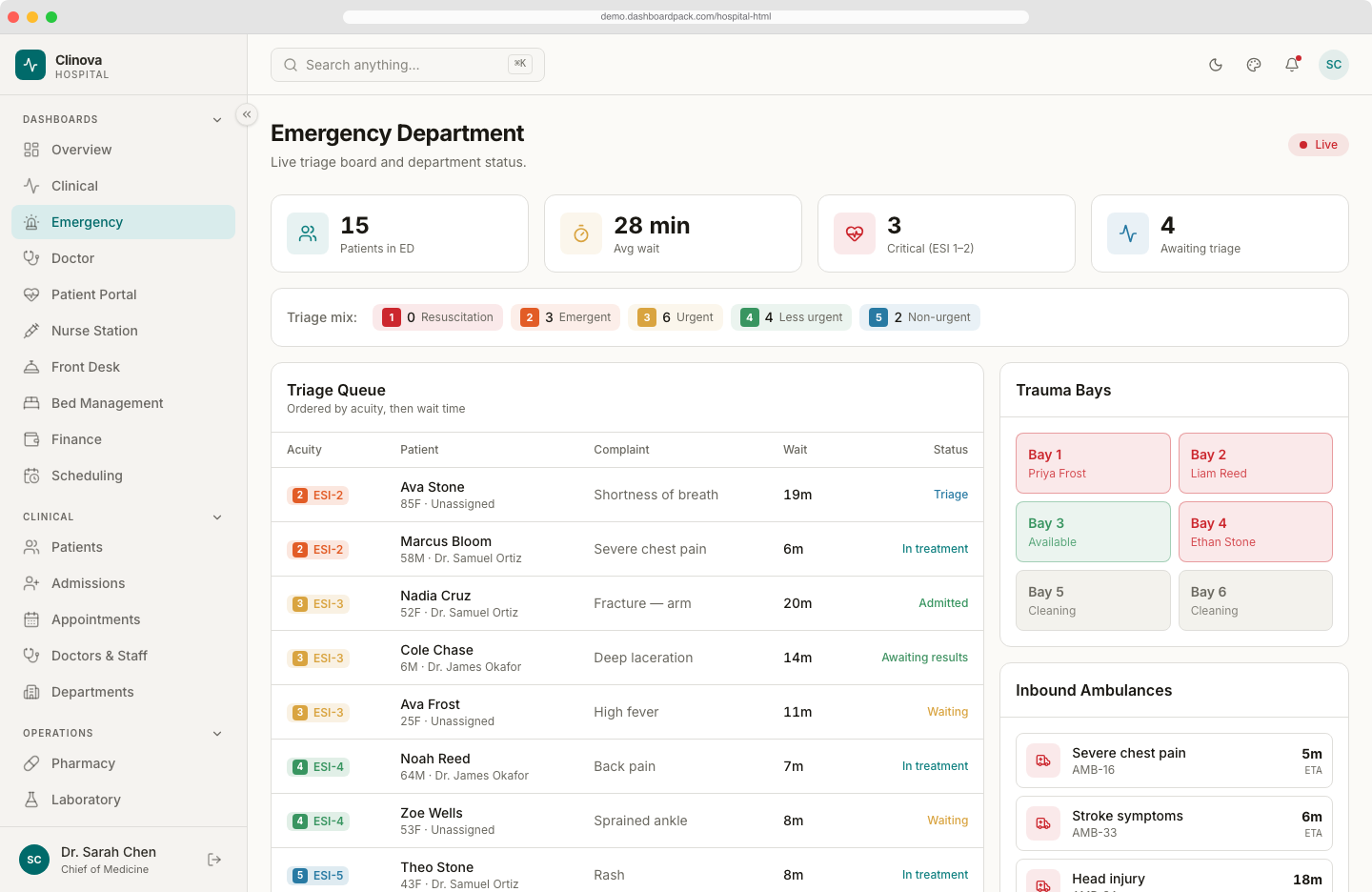The width and height of the screenshot is (1372, 892).
Task: Toggle dark mode moon icon
Action: pyautogui.click(x=1216, y=65)
